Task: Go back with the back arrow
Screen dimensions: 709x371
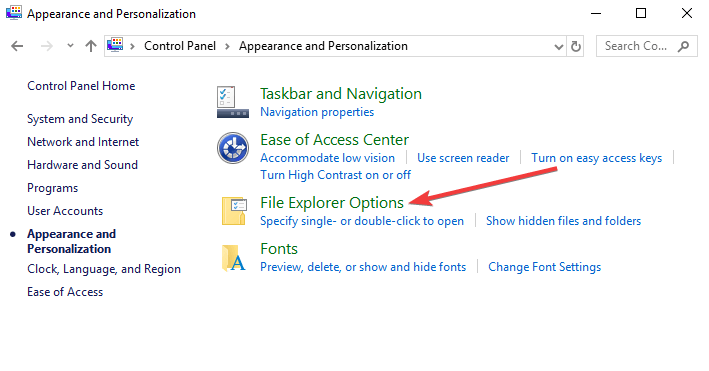Action: [x=17, y=46]
